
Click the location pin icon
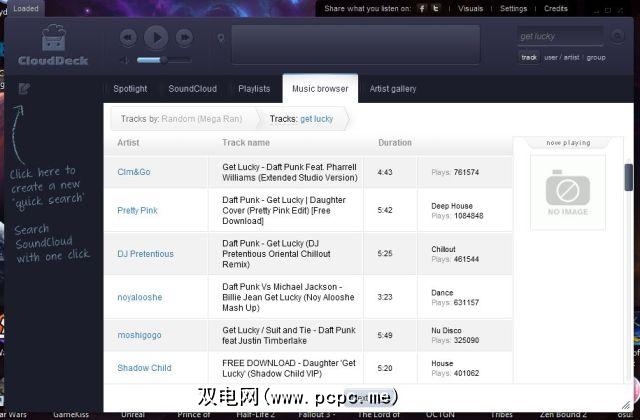[x=221, y=38]
